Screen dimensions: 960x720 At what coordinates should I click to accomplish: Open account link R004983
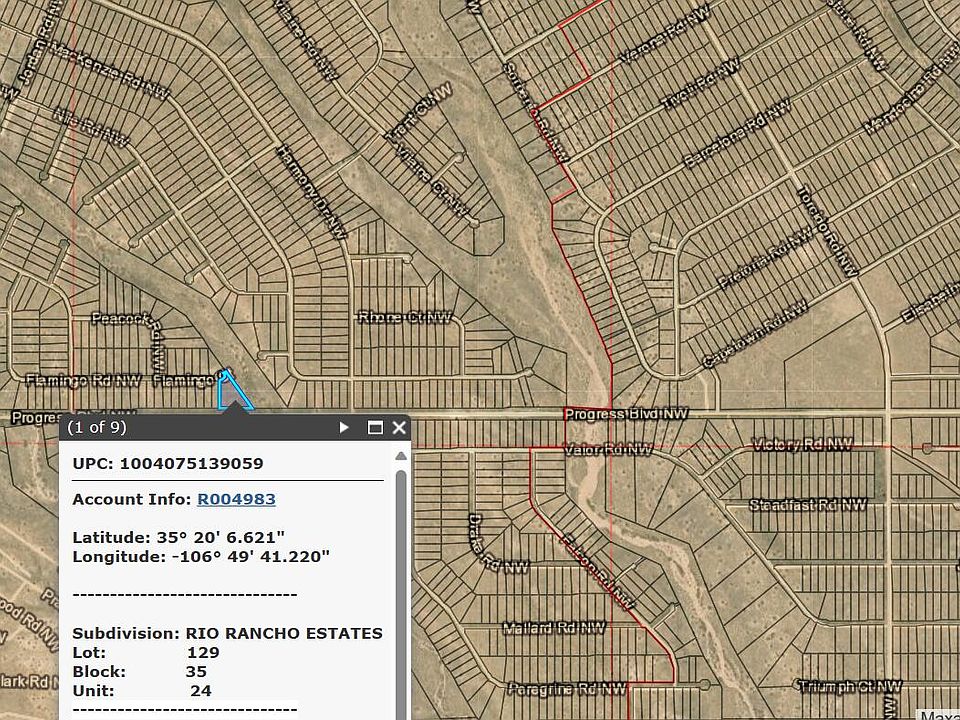(x=236, y=499)
